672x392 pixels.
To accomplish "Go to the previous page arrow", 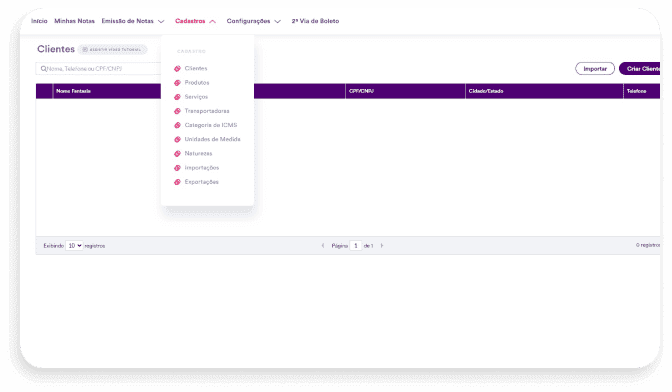I will tap(323, 245).
